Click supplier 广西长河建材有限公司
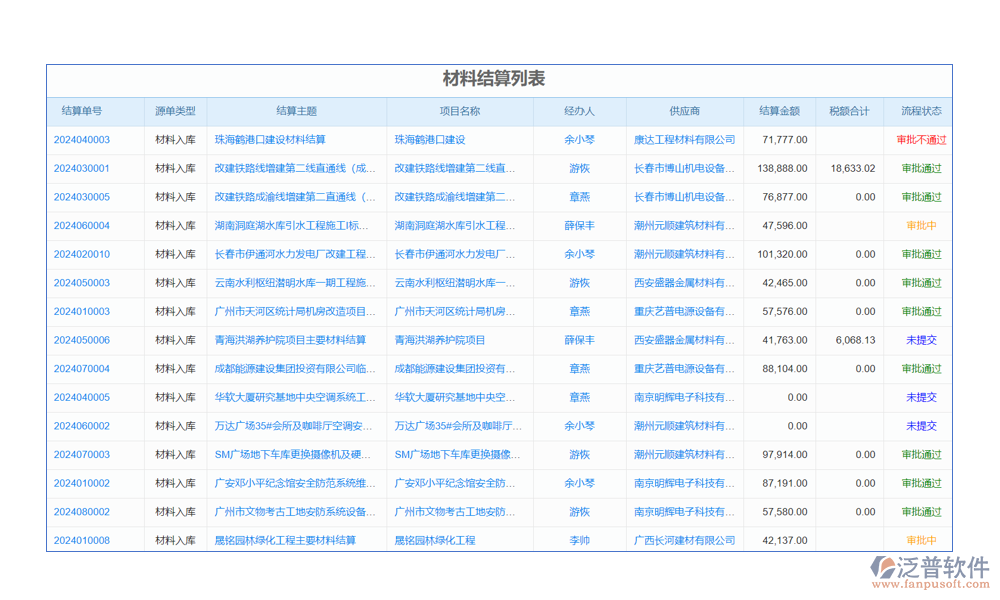The height and width of the screenshot is (600, 1000). [x=685, y=541]
